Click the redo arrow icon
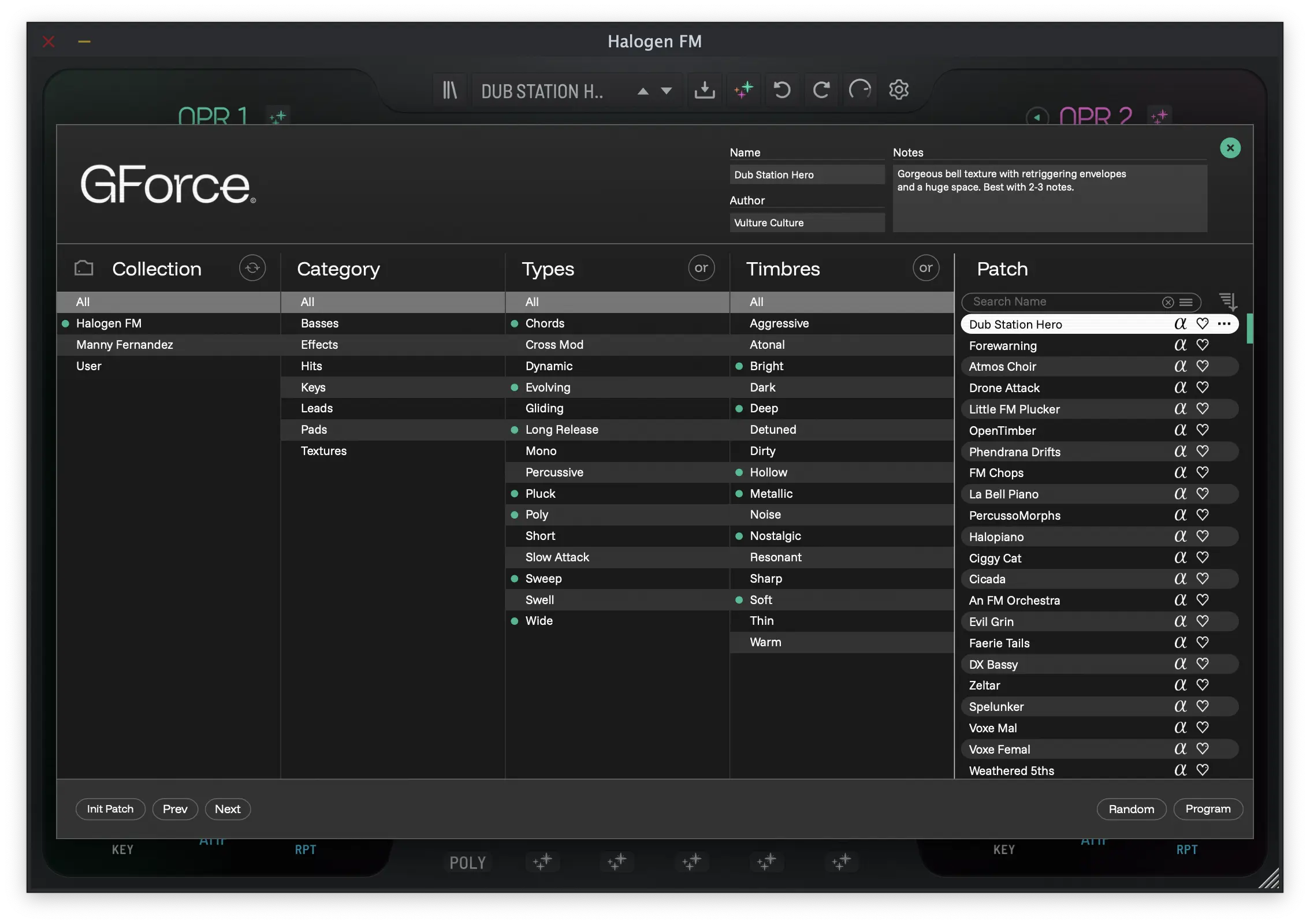 [x=821, y=90]
